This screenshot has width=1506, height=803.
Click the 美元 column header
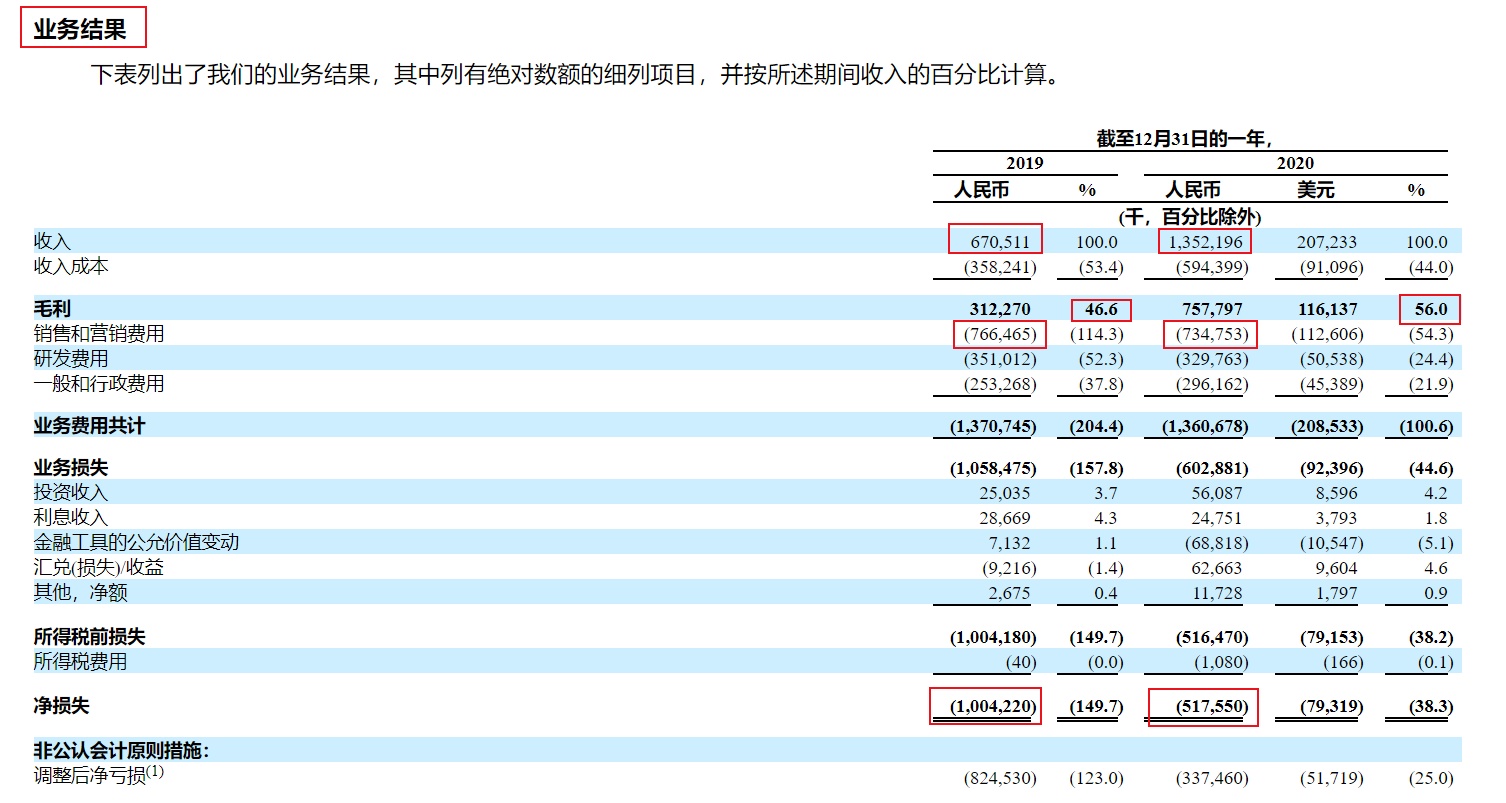(1315, 190)
